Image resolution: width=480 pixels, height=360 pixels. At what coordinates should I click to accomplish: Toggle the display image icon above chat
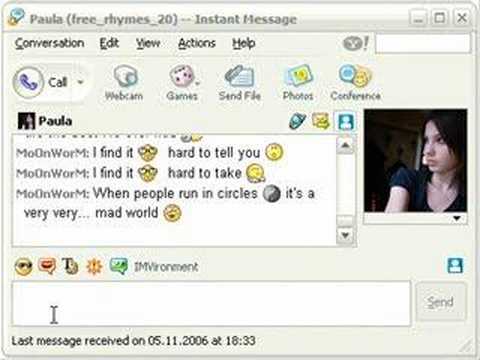[346, 121]
